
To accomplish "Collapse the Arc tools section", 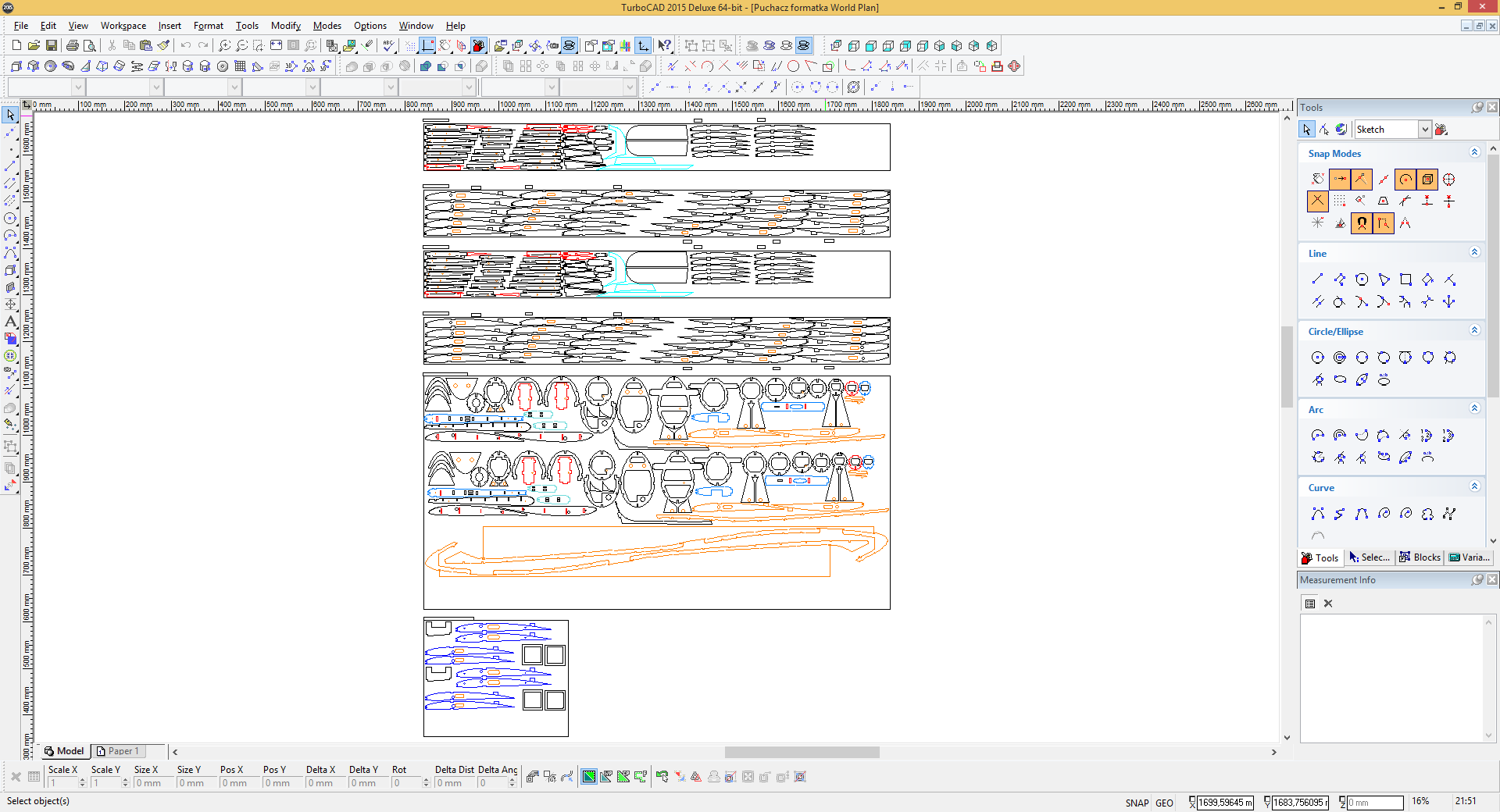I will [1474, 408].
